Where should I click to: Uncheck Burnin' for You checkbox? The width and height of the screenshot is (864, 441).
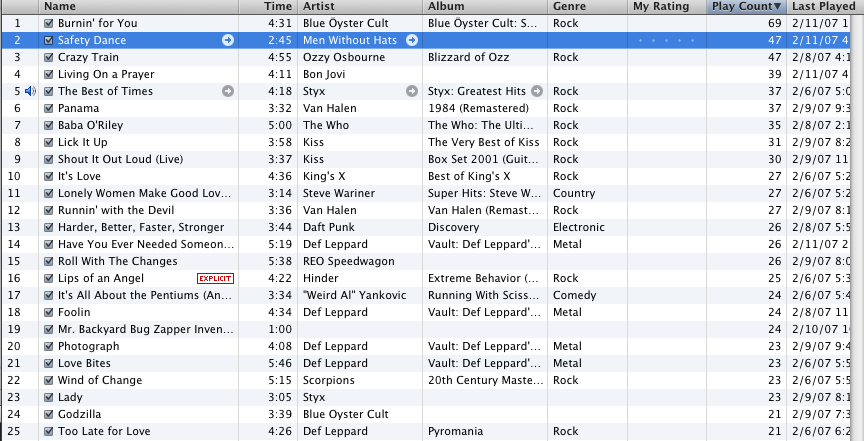[48, 24]
